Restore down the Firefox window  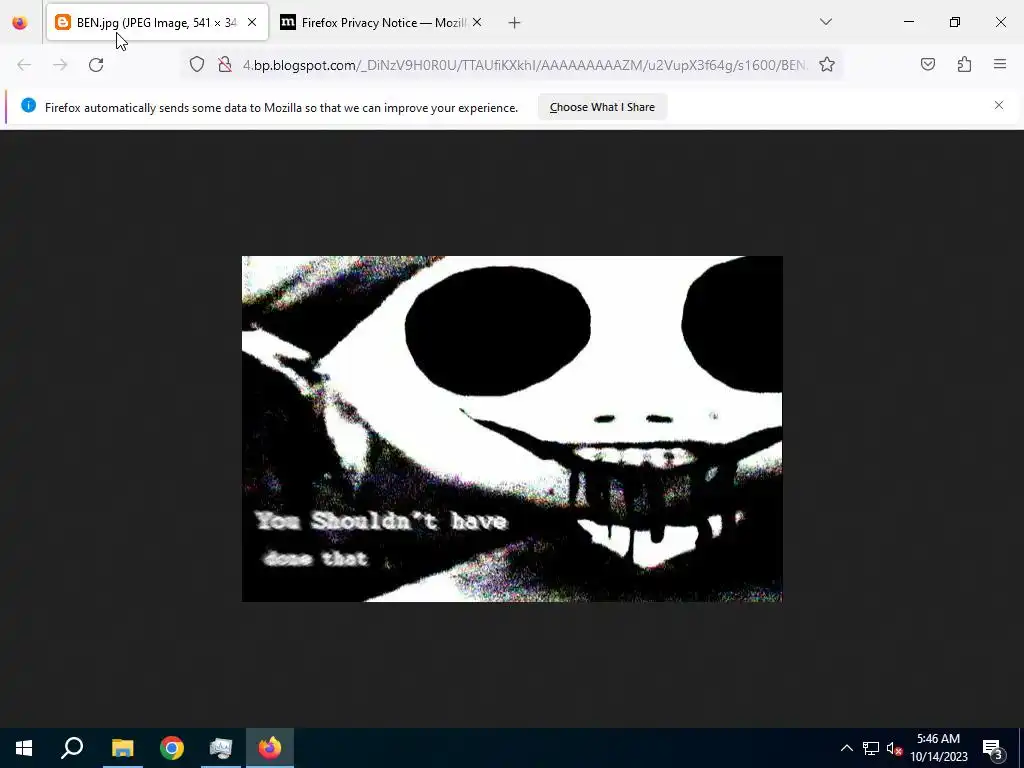tap(955, 22)
